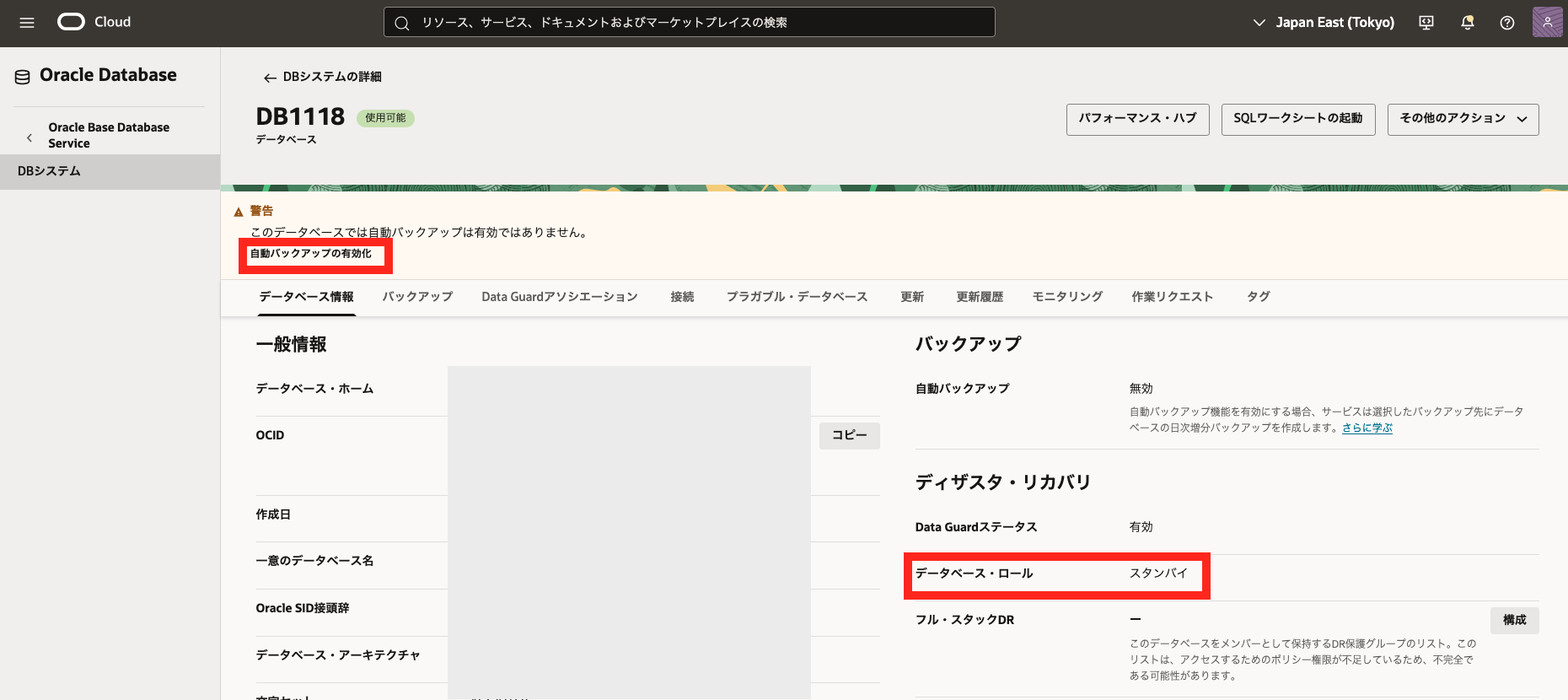This screenshot has width=1568, height=700.
Task: Click the top resource search field
Action: [x=689, y=23]
